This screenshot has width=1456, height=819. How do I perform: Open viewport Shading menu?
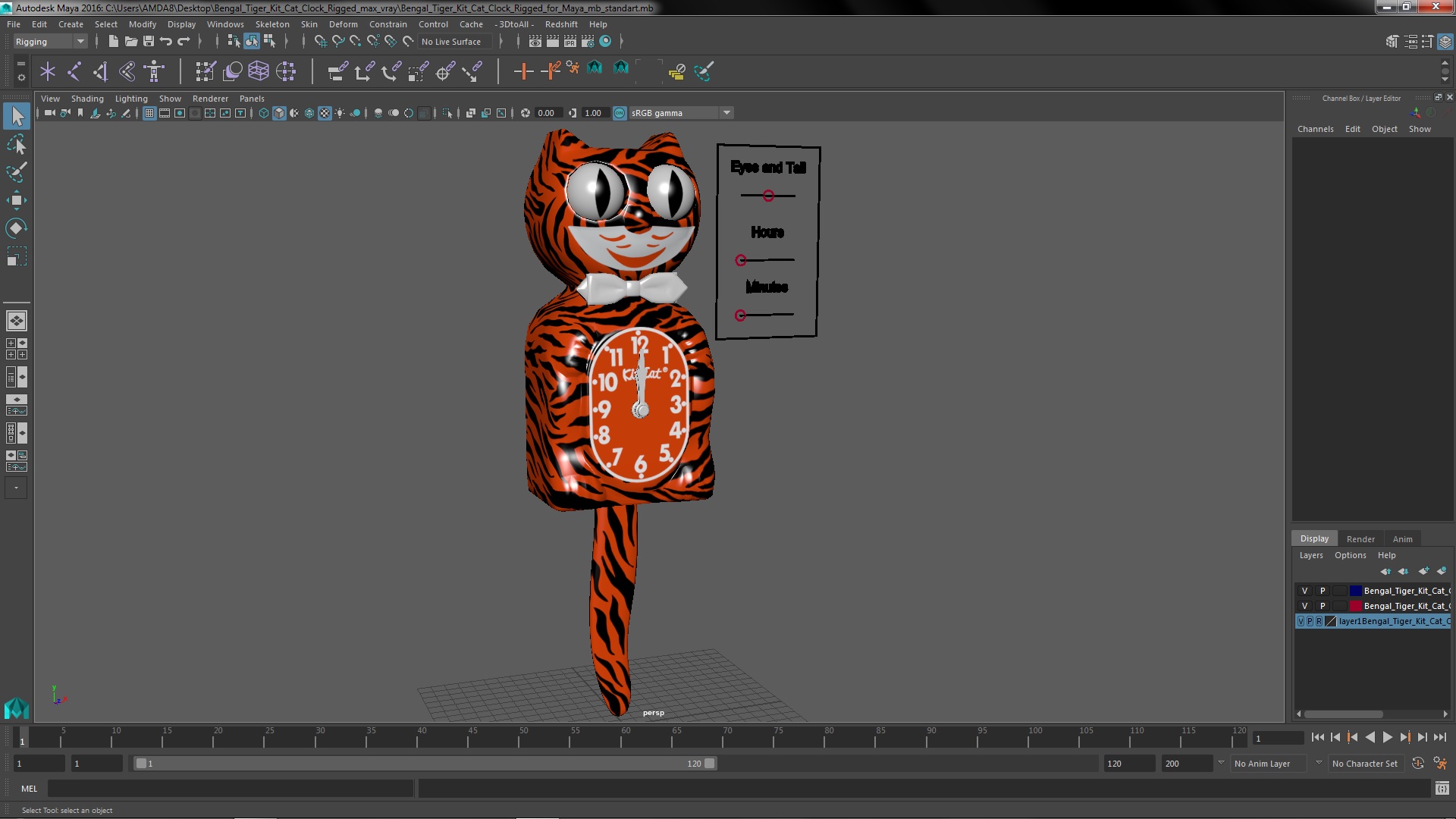click(87, 99)
